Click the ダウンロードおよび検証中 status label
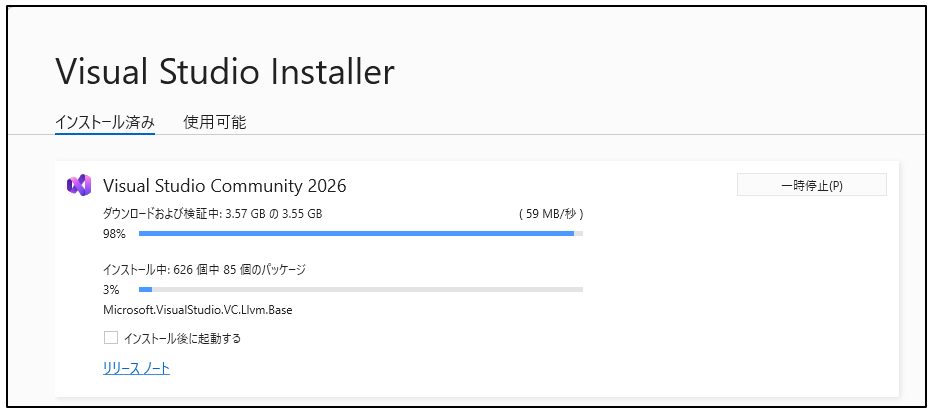The image size is (932, 413). click(x=161, y=214)
